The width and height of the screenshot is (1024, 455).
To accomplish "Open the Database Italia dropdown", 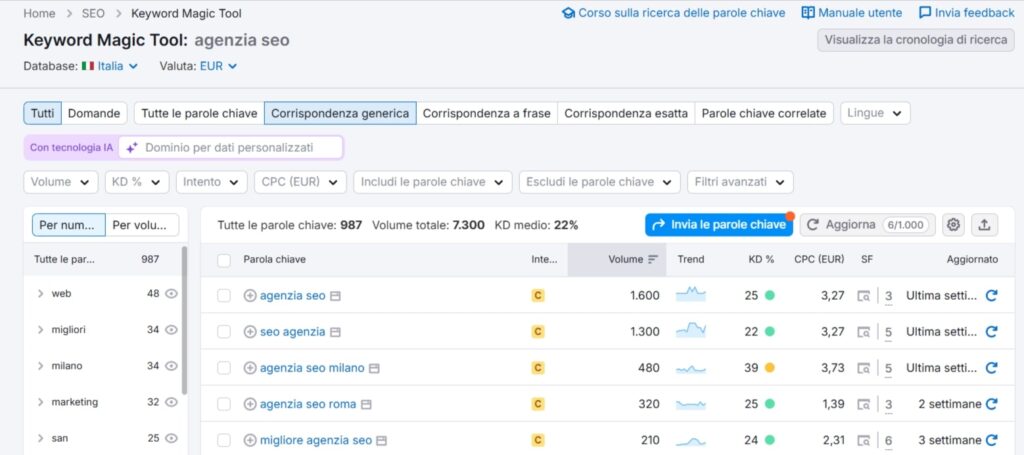I will click(x=110, y=66).
